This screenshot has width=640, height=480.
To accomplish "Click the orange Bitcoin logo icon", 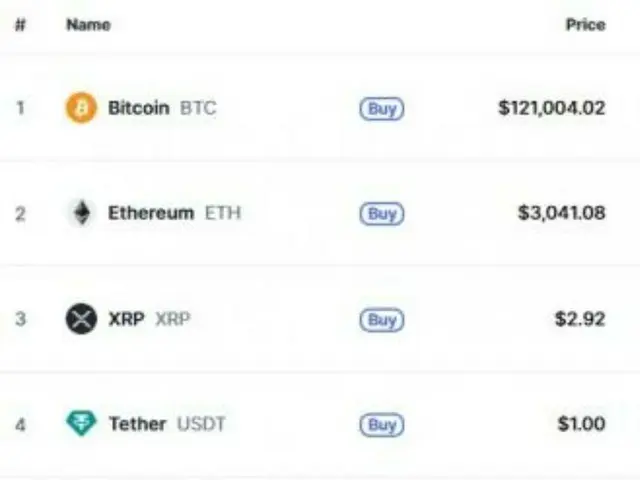I will (x=81, y=108).
